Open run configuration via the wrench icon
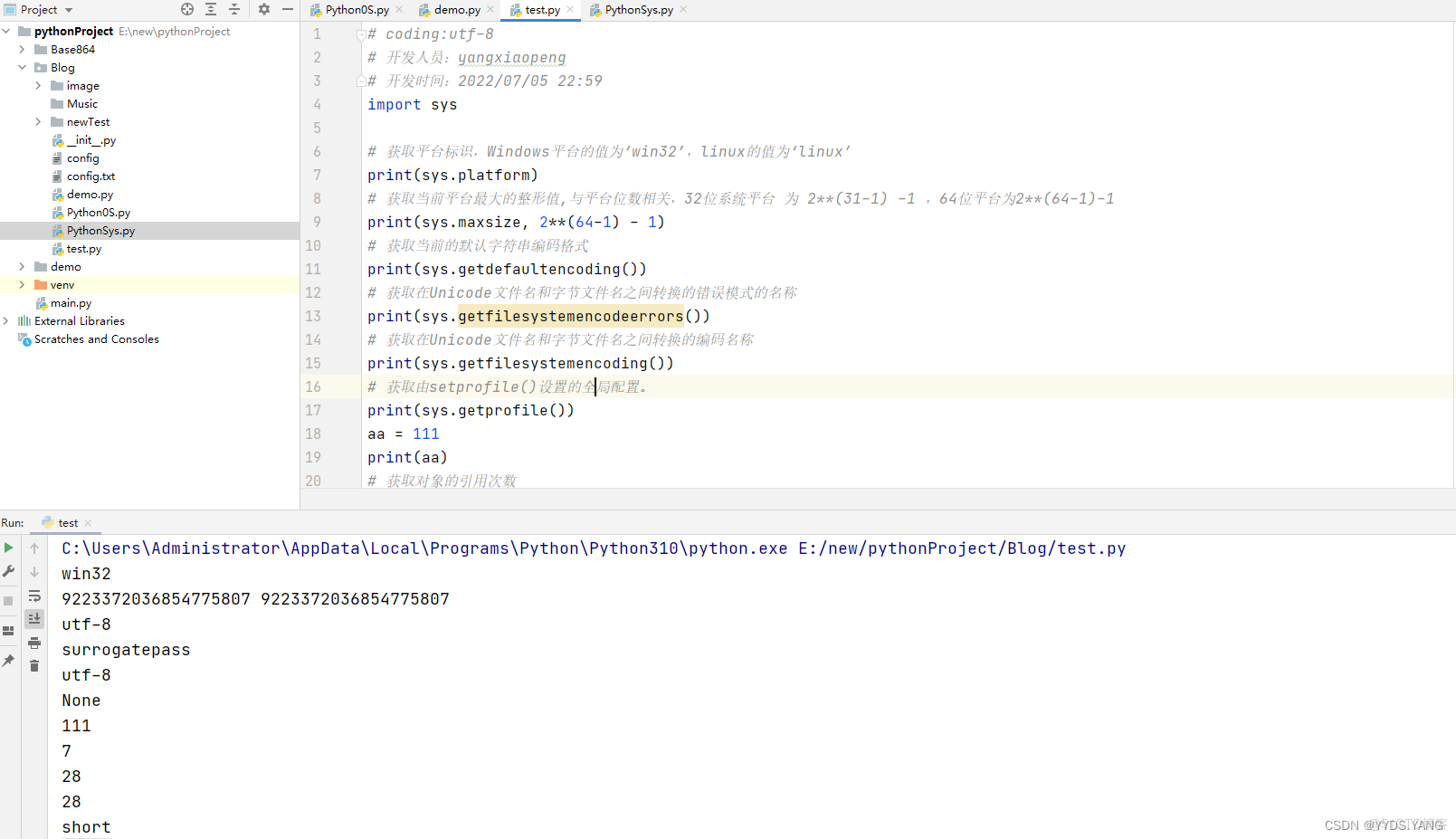Viewport: 1456px width, 839px height. click(9, 571)
